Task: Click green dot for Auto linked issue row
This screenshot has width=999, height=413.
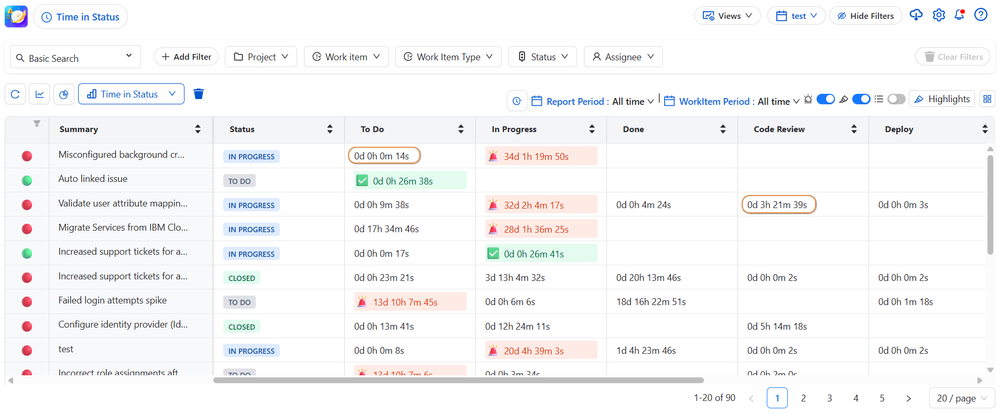Action: (x=27, y=180)
